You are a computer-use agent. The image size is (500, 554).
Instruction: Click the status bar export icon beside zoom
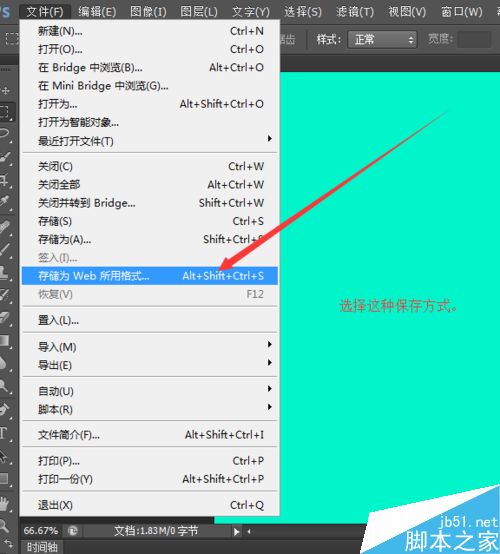[73, 531]
